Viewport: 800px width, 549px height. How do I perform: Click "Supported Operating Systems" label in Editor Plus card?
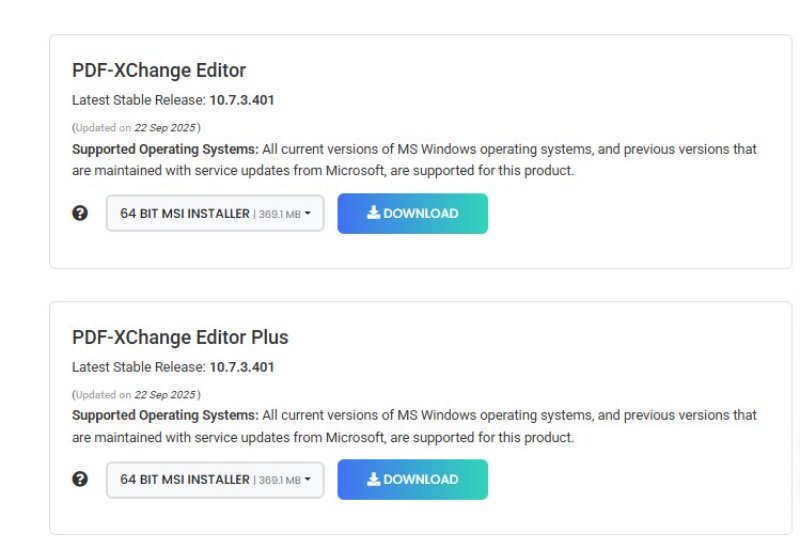(165, 415)
